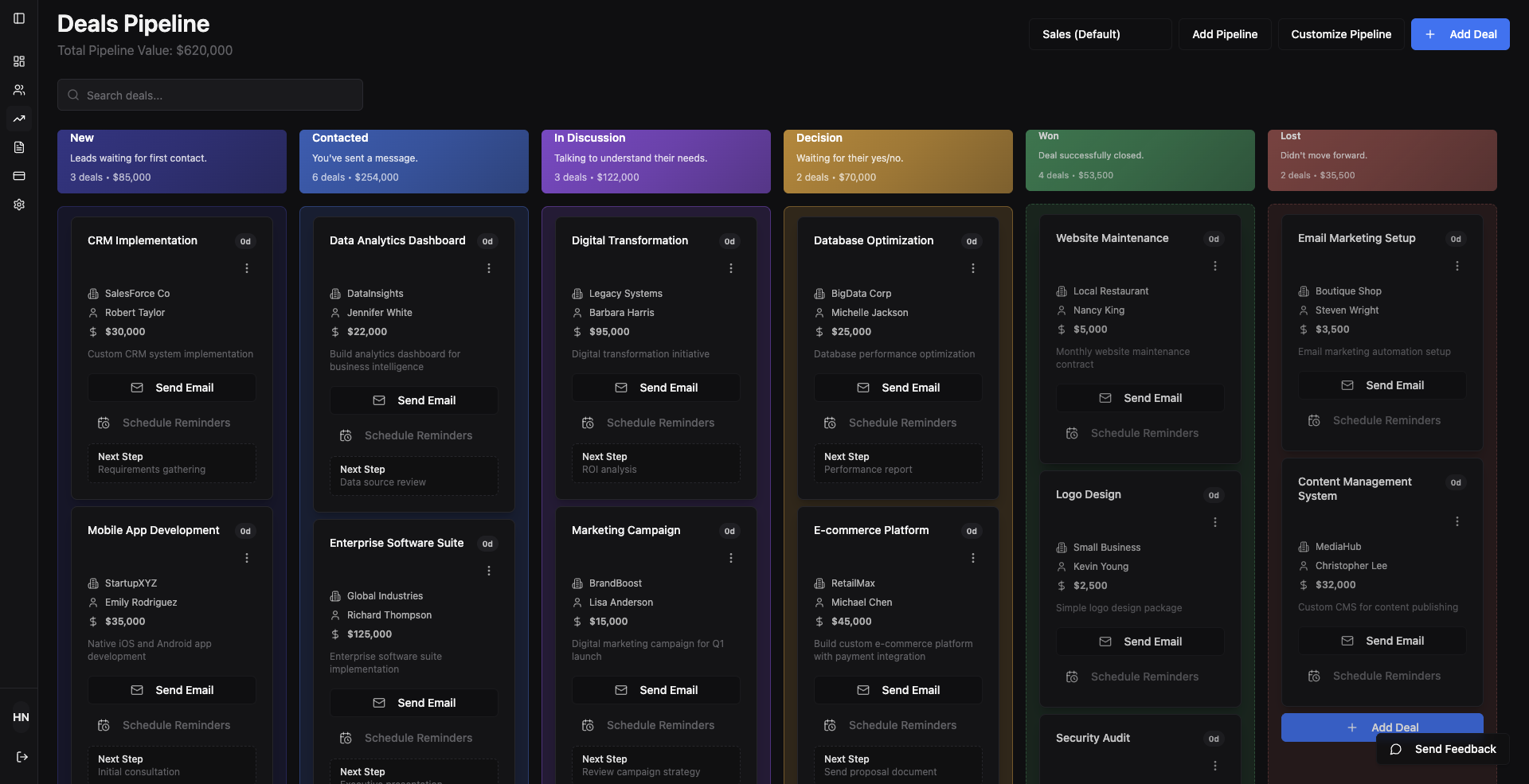Click the Send Feedback button

(1443, 749)
